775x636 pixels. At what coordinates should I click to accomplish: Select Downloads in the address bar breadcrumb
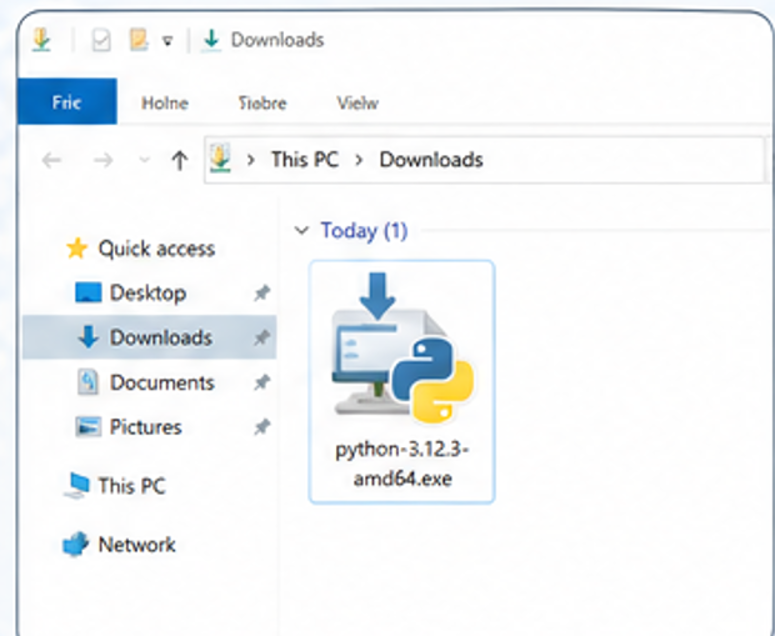431,159
